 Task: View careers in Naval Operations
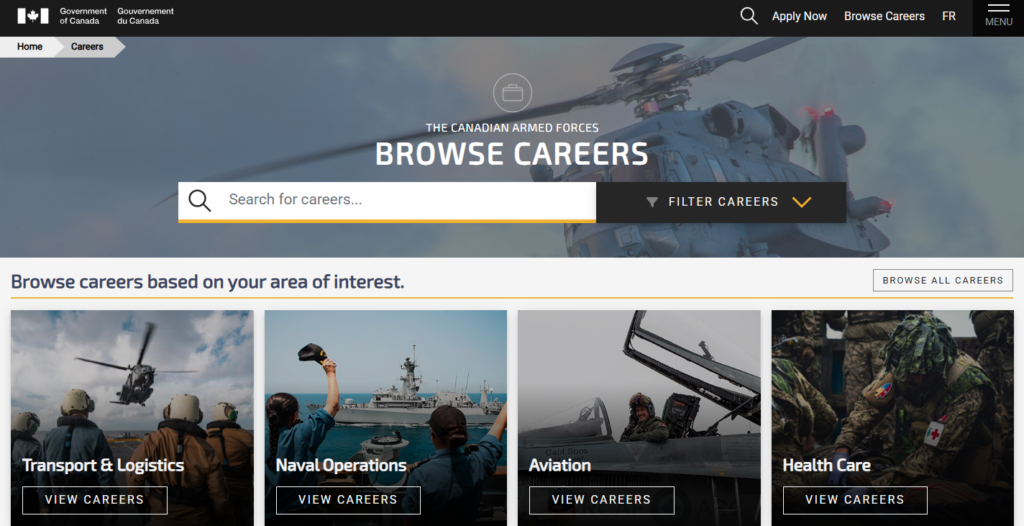pos(348,499)
